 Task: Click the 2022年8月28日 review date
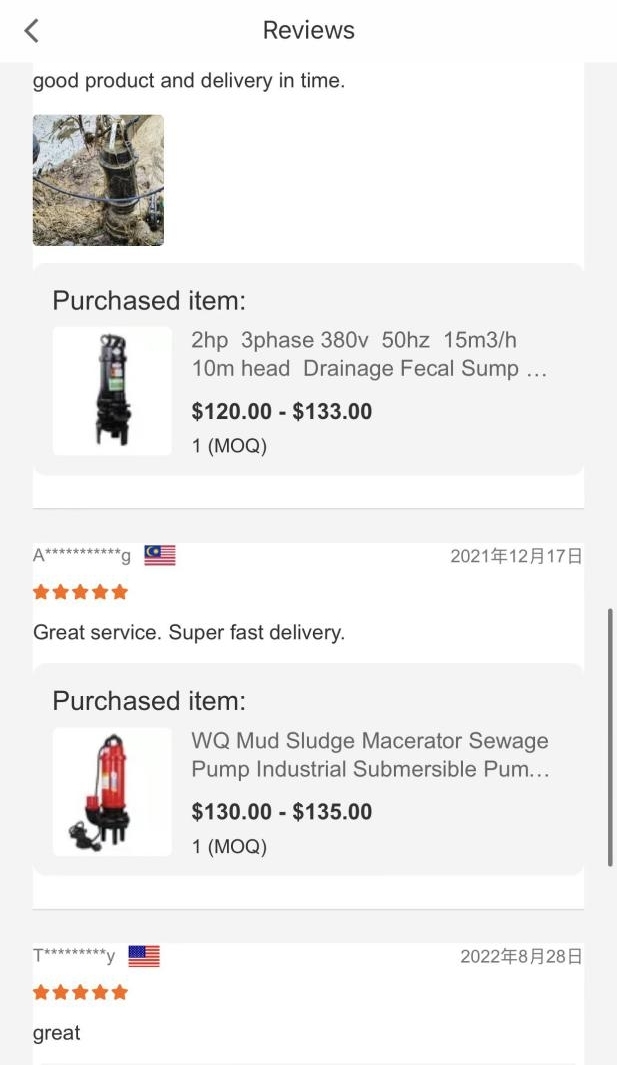(x=522, y=956)
